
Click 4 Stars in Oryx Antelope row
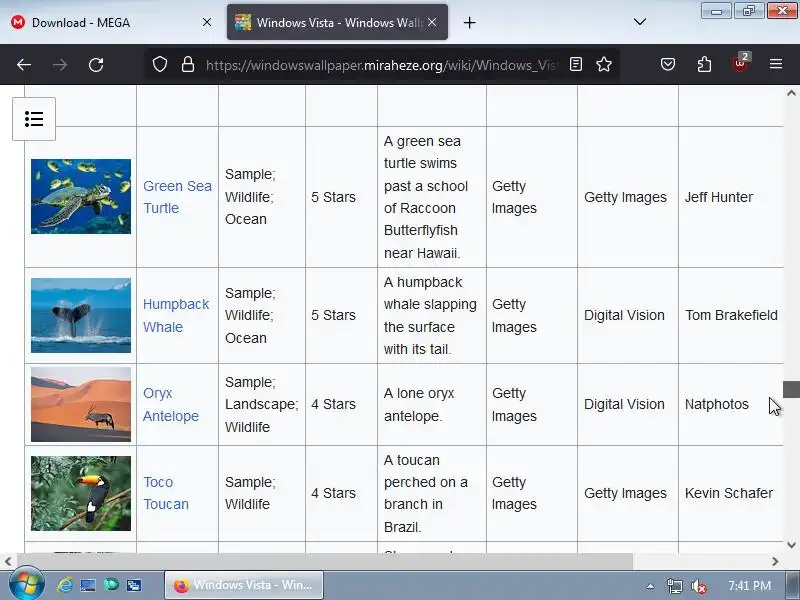(333, 405)
